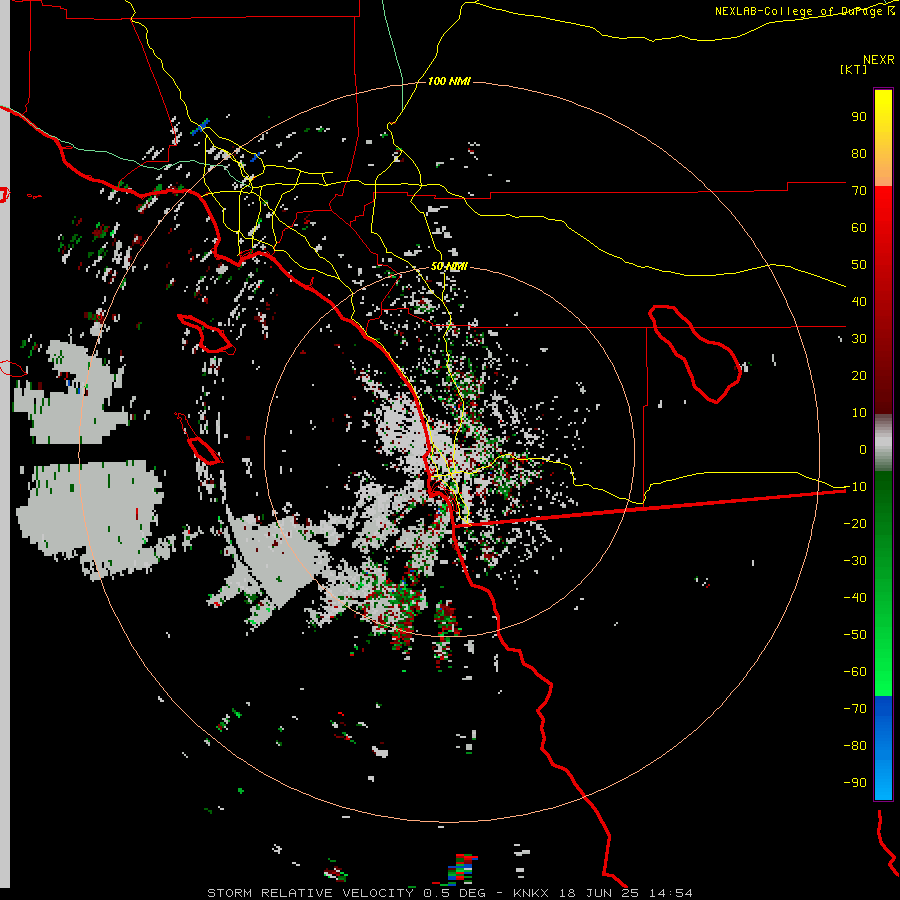Click the 60 value on the velocity scale
Viewport: 900px width, 900px height.
pos(859,227)
